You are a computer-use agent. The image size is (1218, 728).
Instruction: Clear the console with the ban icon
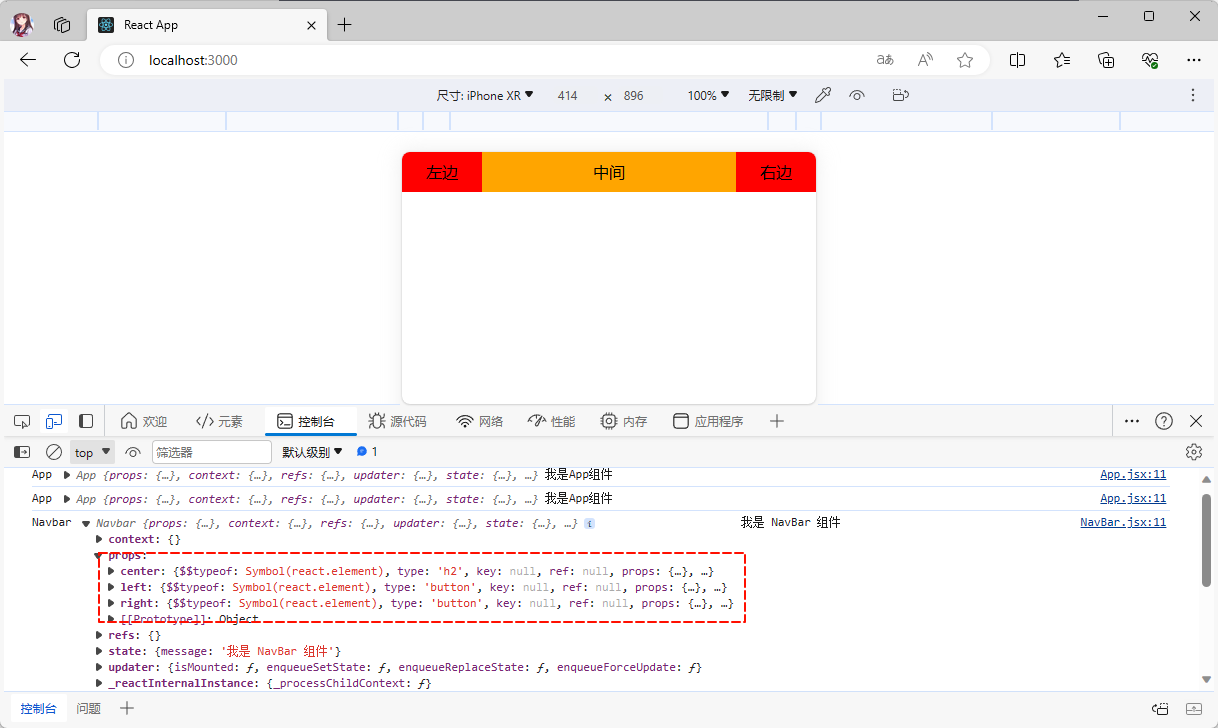click(54, 452)
